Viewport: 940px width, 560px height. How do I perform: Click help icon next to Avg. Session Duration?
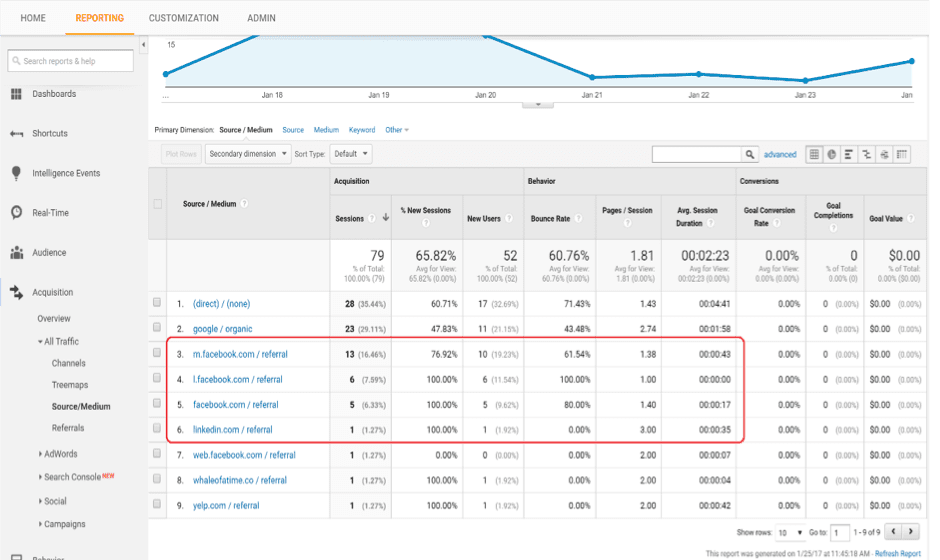click(710, 223)
